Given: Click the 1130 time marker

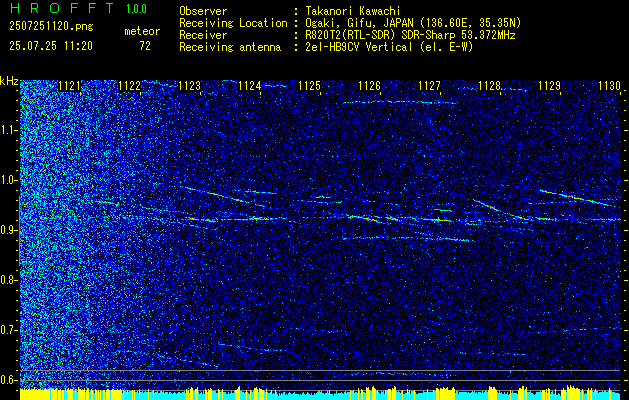Looking at the screenshot, I should click(x=609, y=86).
